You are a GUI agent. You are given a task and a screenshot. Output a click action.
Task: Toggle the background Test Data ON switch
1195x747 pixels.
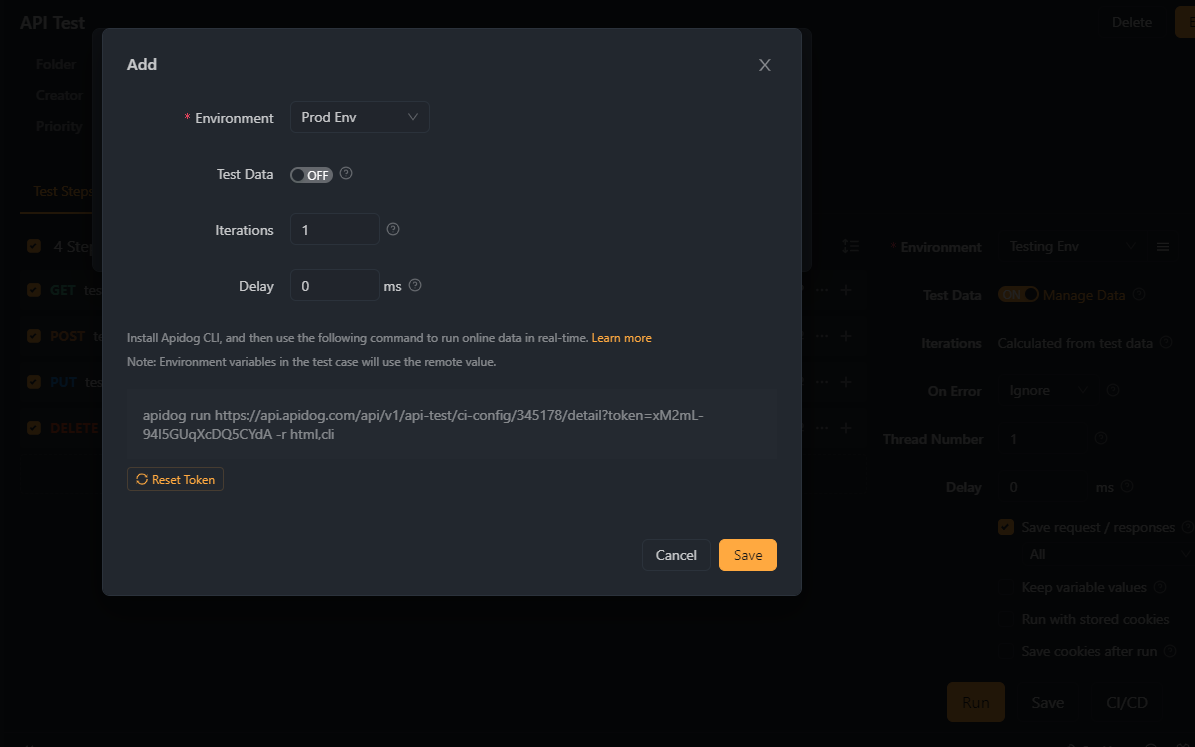coord(1018,294)
